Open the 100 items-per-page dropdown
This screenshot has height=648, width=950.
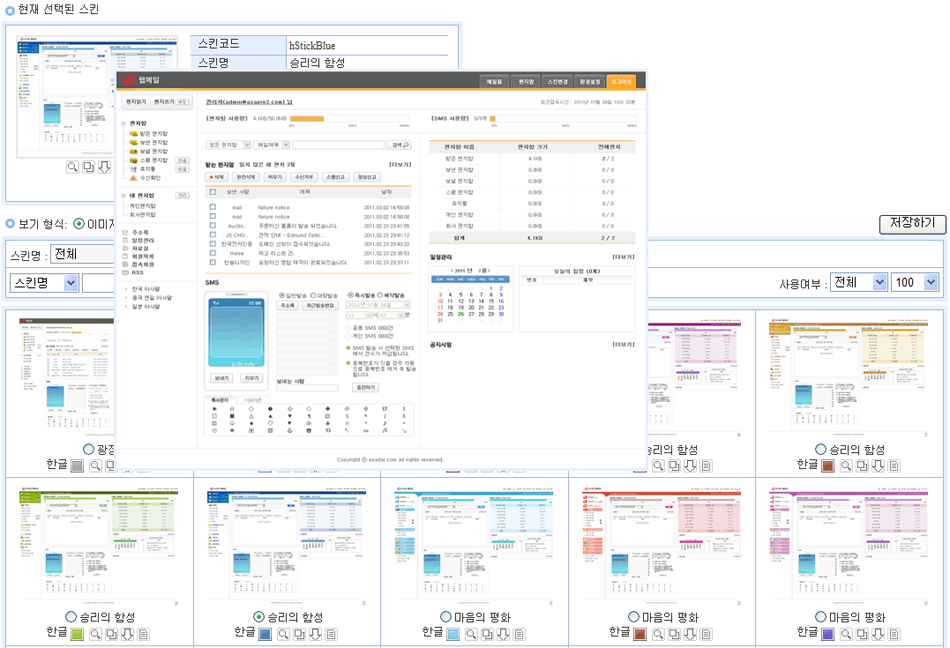(915, 283)
